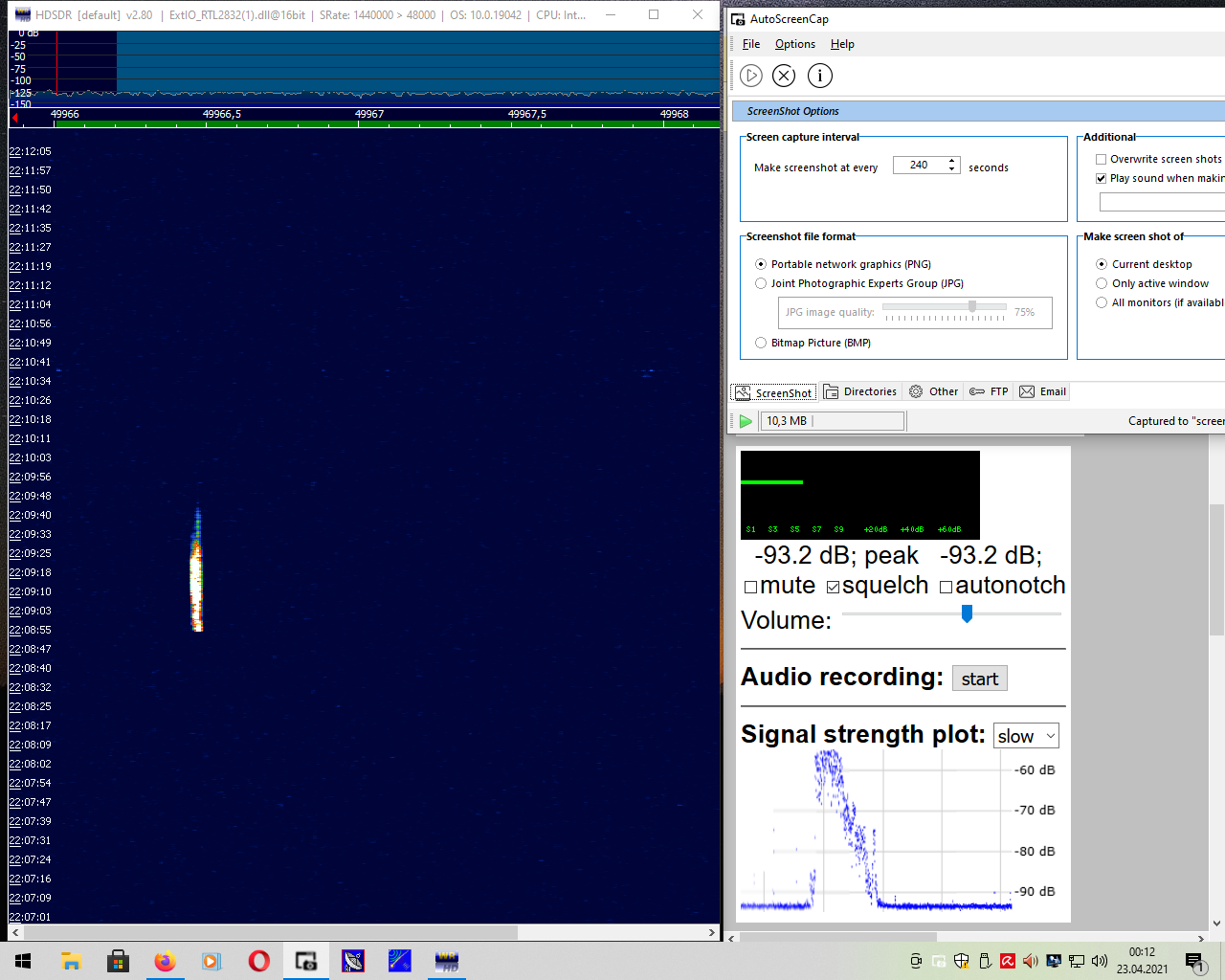Click the Directories tab folder icon
Screen dimensions: 1225x980
pos(831,391)
